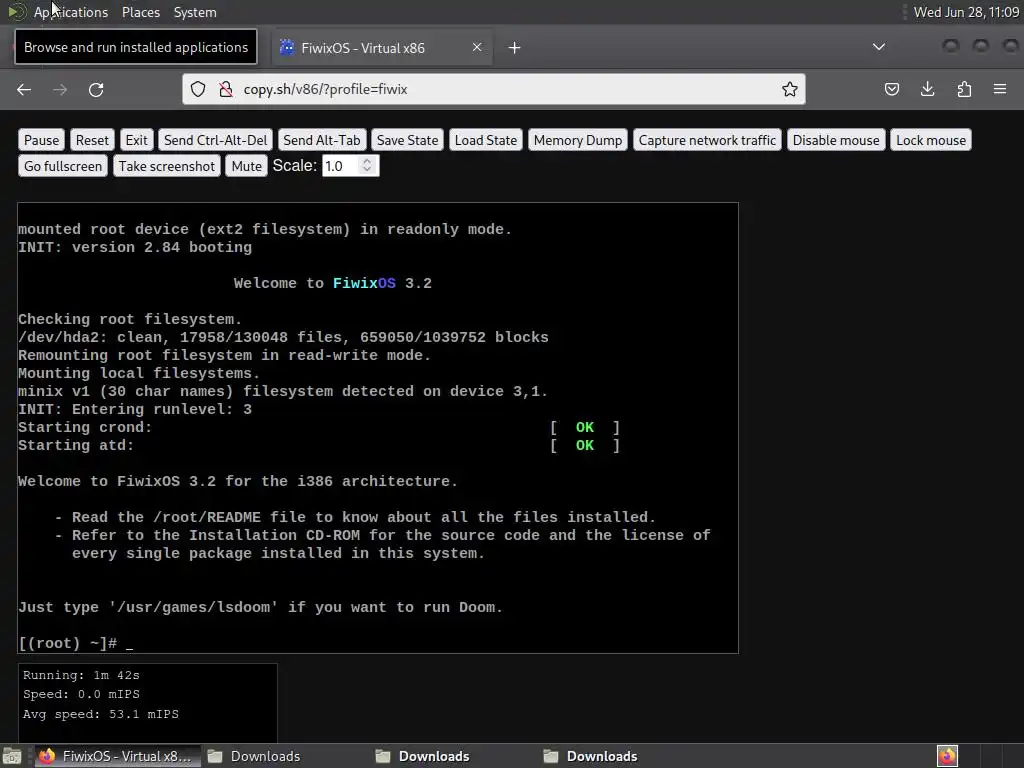Close the FiwixOS tab

[x=477, y=47]
